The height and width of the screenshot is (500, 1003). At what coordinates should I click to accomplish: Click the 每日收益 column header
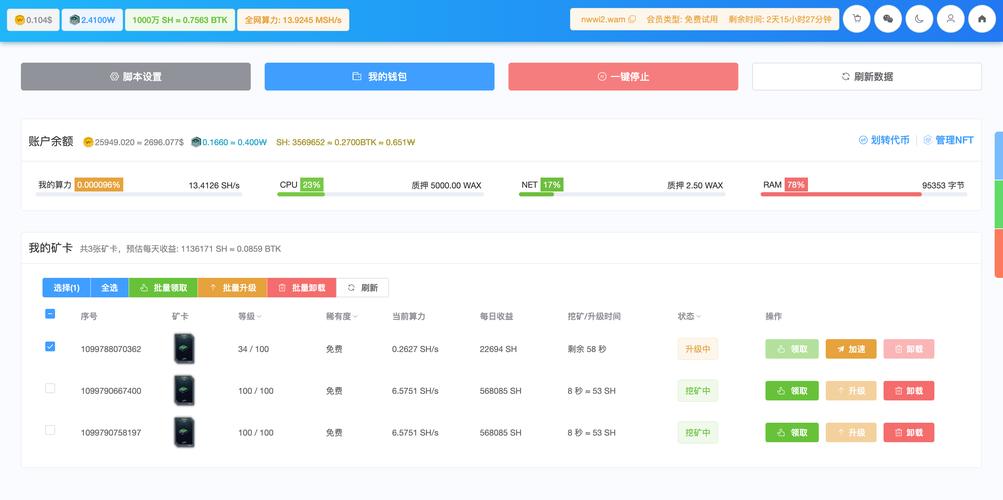[496, 316]
